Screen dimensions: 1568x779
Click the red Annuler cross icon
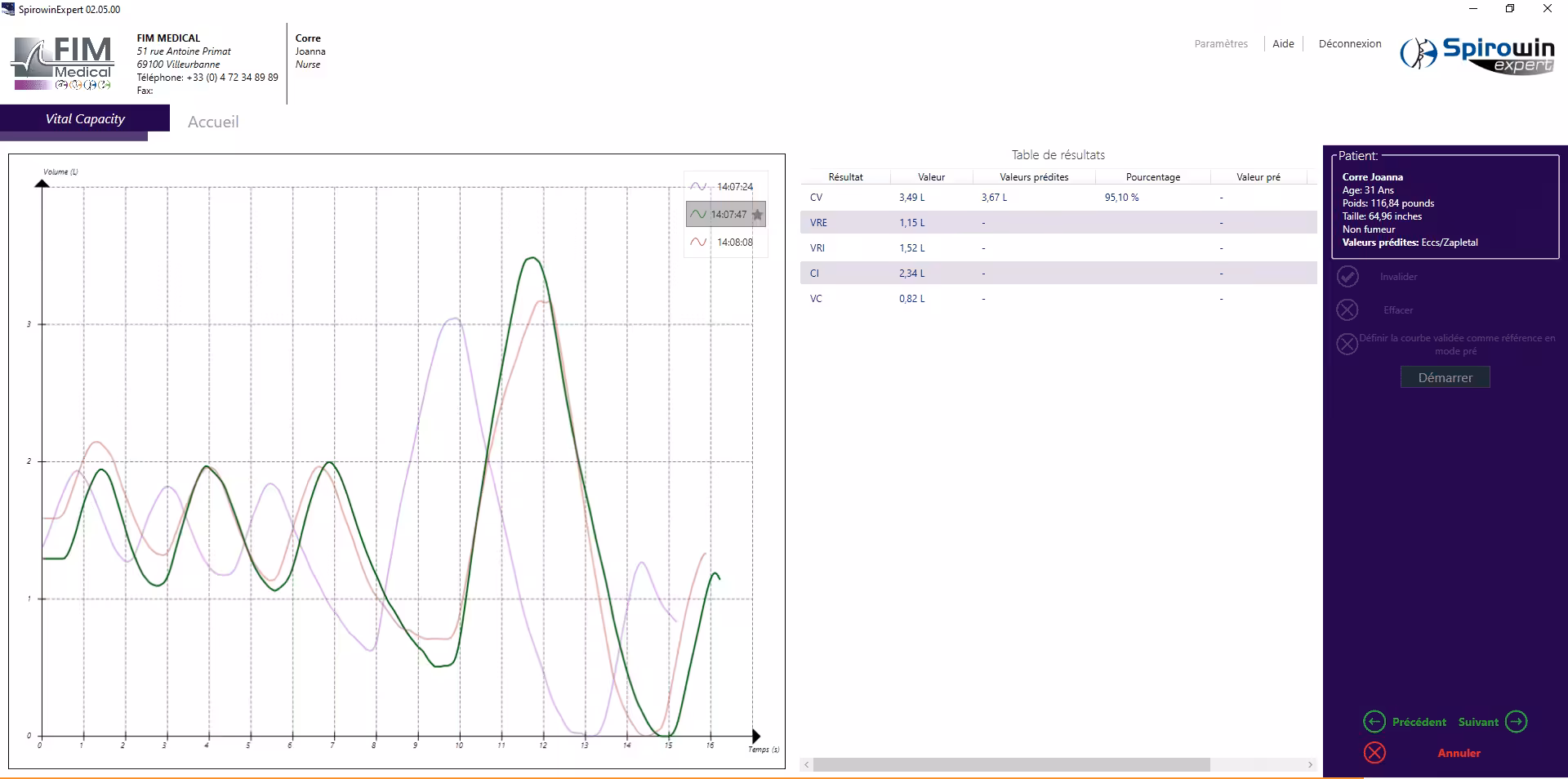(1374, 753)
